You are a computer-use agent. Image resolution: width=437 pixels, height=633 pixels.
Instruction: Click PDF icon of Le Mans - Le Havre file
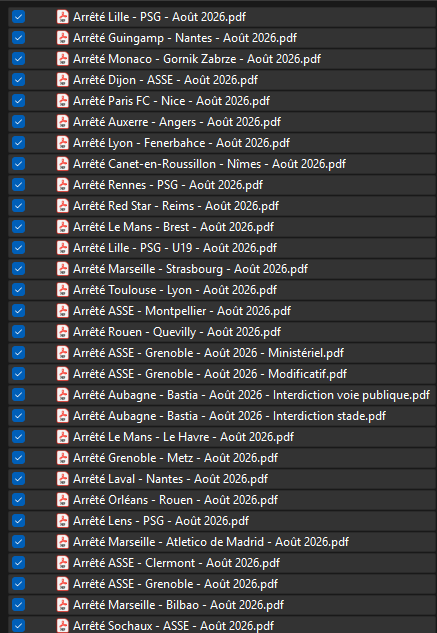(x=62, y=436)
